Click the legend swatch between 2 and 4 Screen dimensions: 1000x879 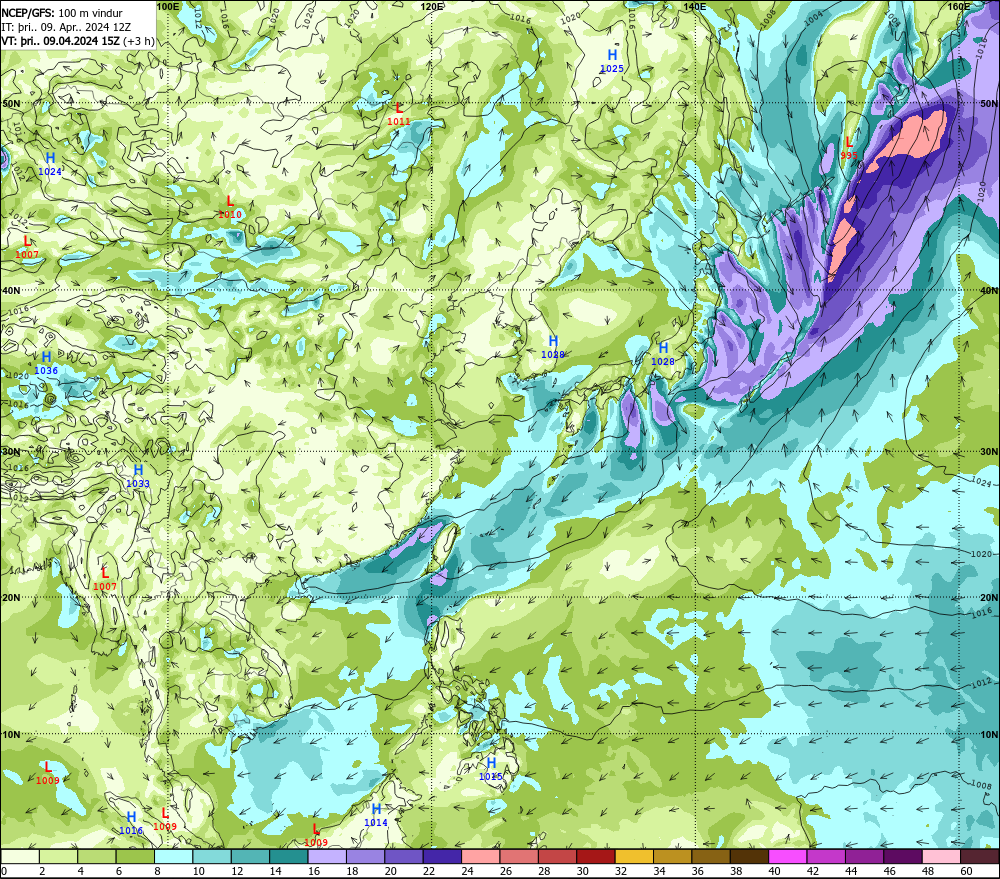[58, 856]
